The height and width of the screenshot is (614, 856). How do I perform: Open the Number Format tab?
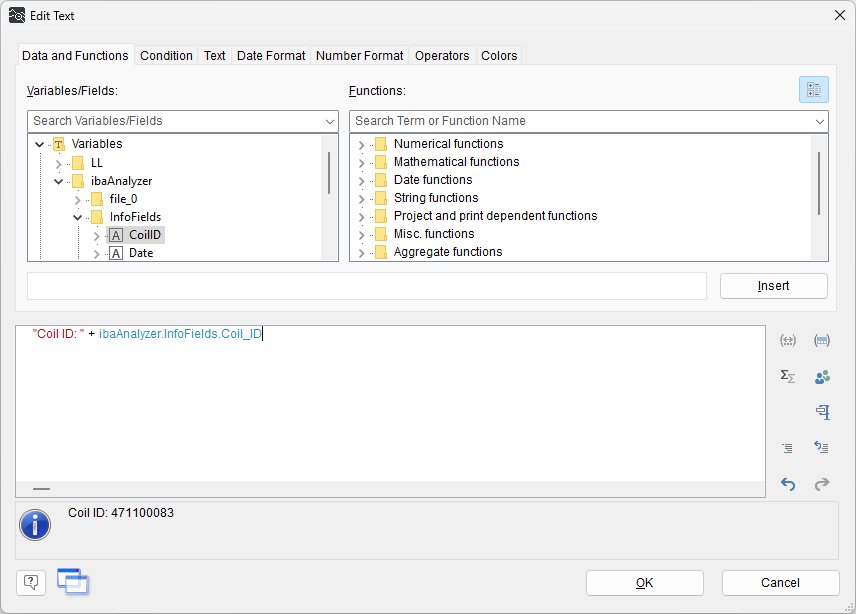359,56
